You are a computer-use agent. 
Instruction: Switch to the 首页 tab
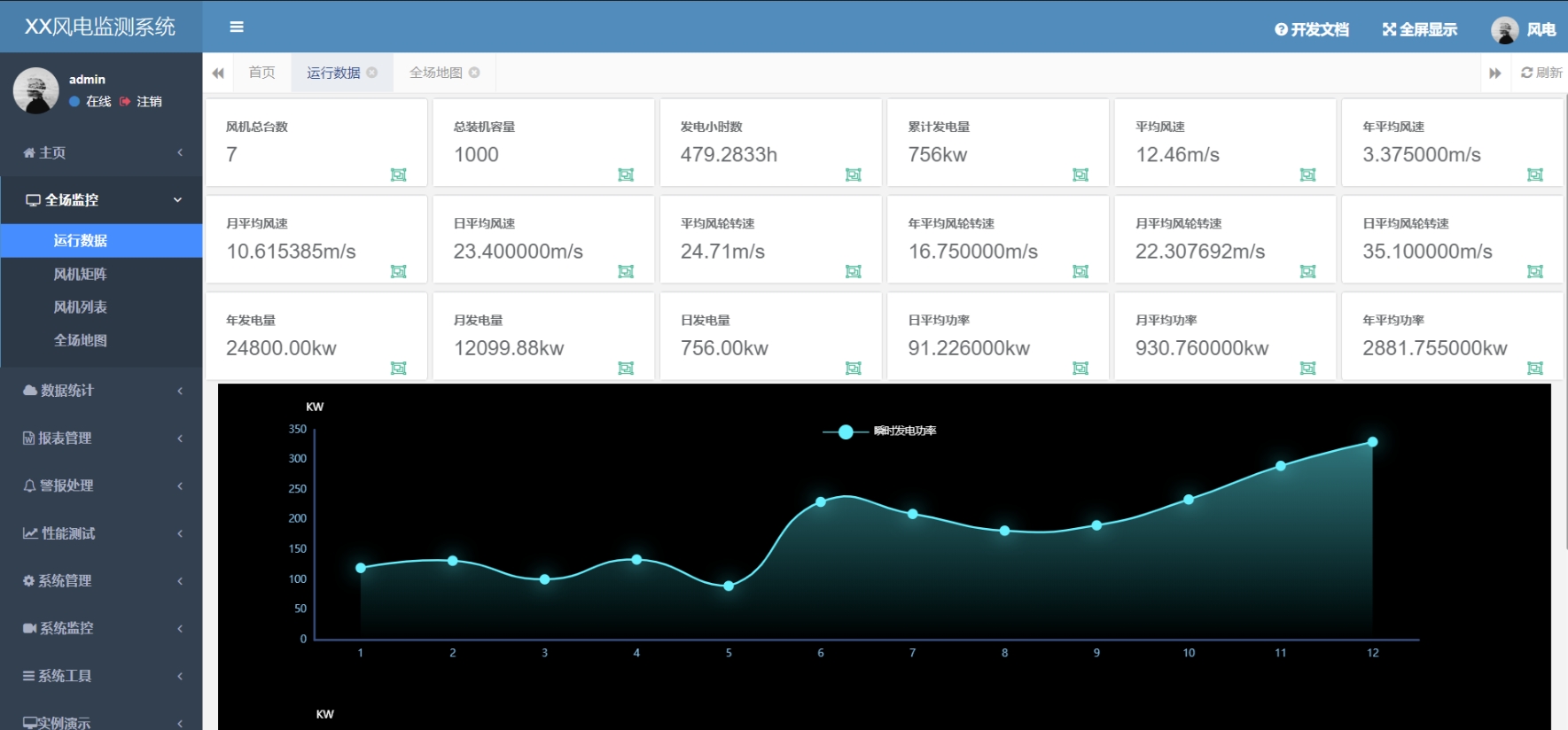click(261, 73)
